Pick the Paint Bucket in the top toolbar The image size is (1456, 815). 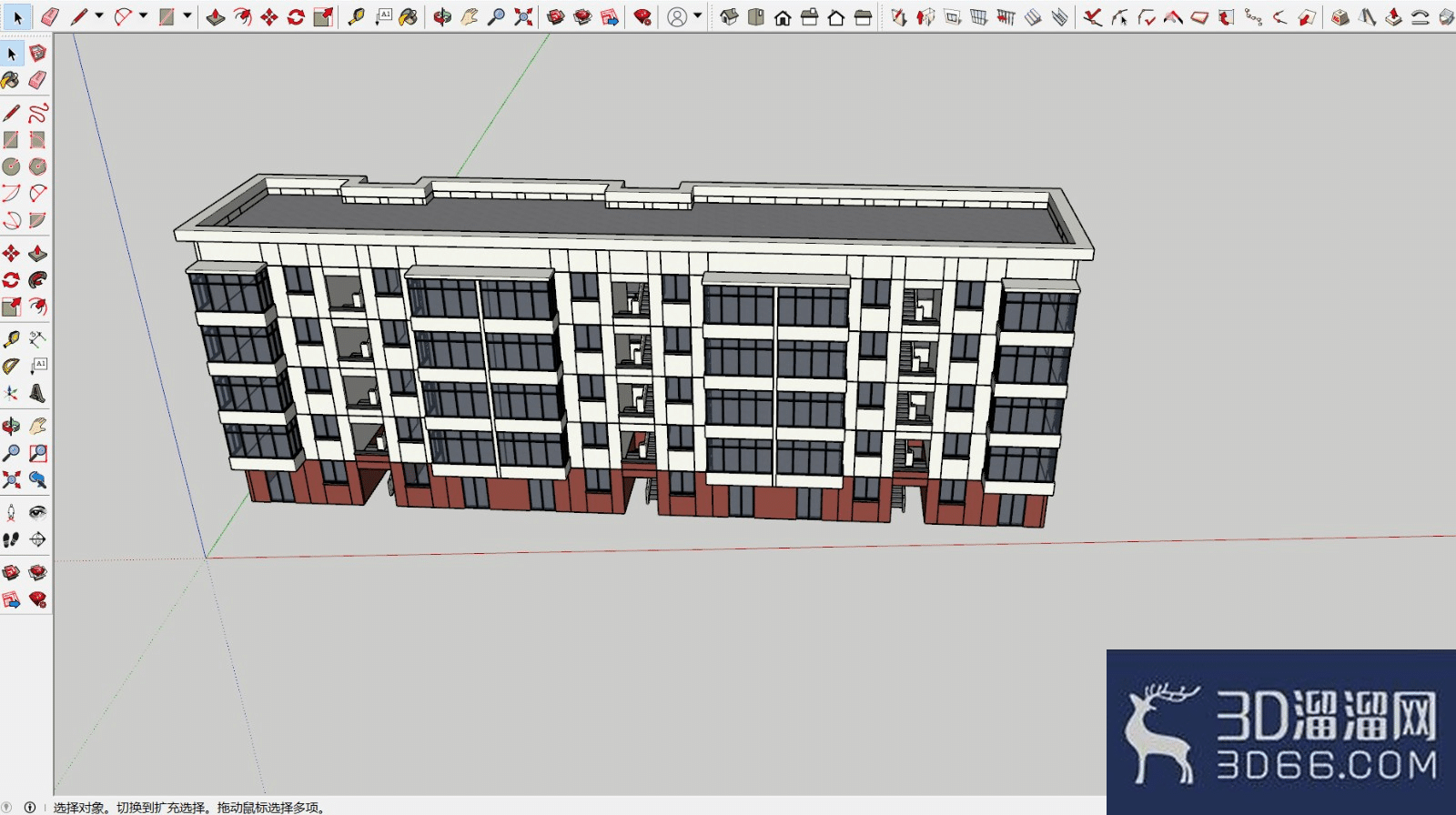[x=409, y=16]
